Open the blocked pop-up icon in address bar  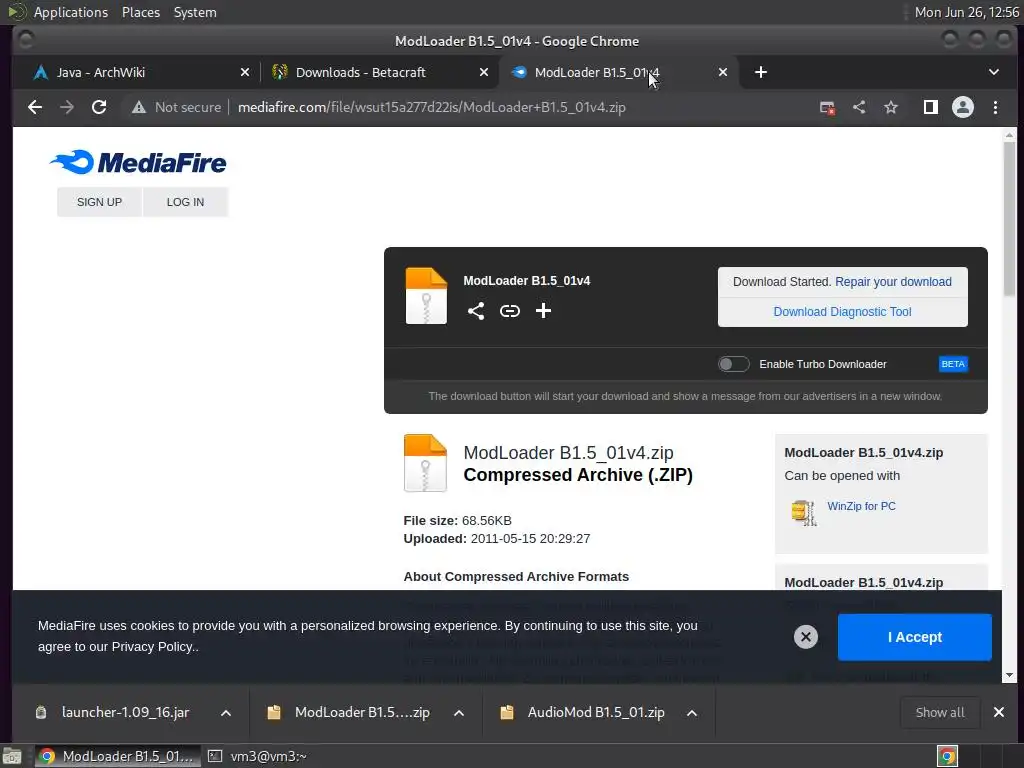tap(827, 108)
